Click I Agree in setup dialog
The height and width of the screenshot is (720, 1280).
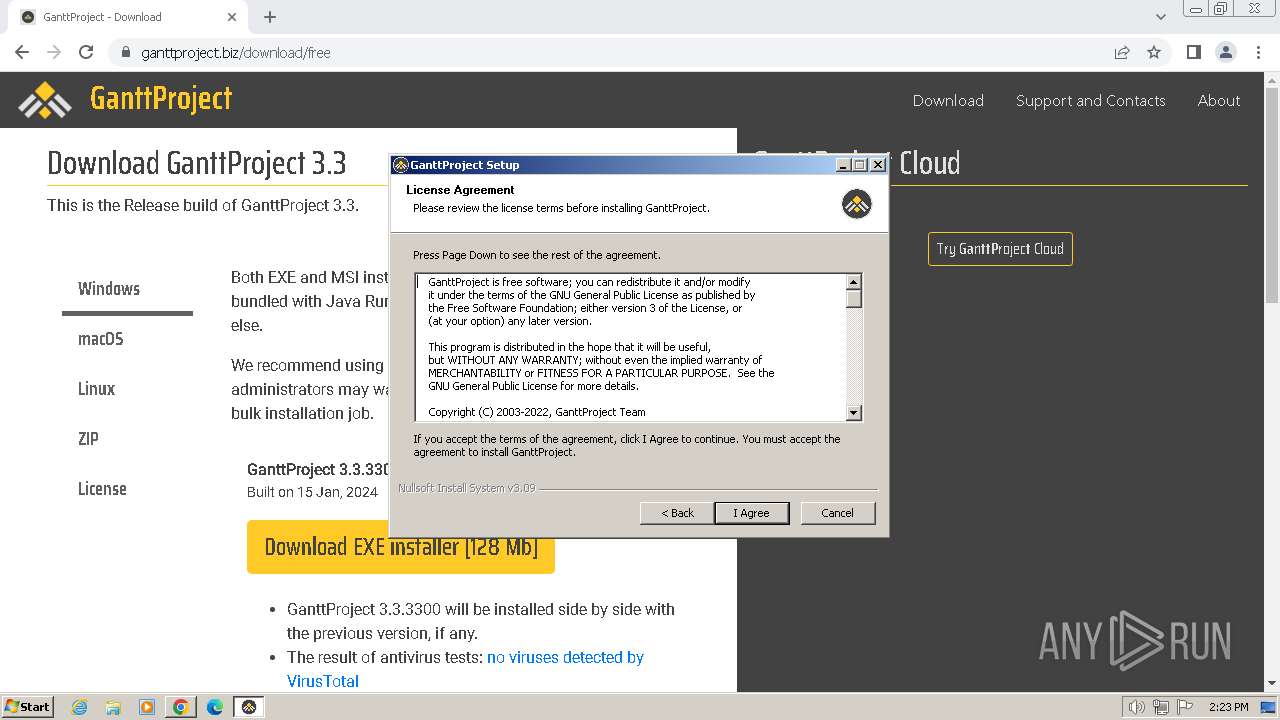point(752,513)
